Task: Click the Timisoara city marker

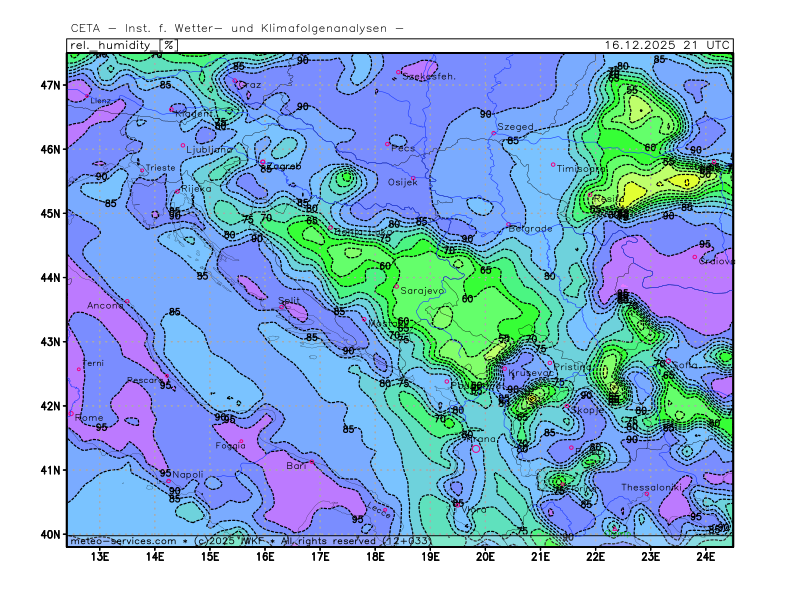Action: [x=553, y=165]
